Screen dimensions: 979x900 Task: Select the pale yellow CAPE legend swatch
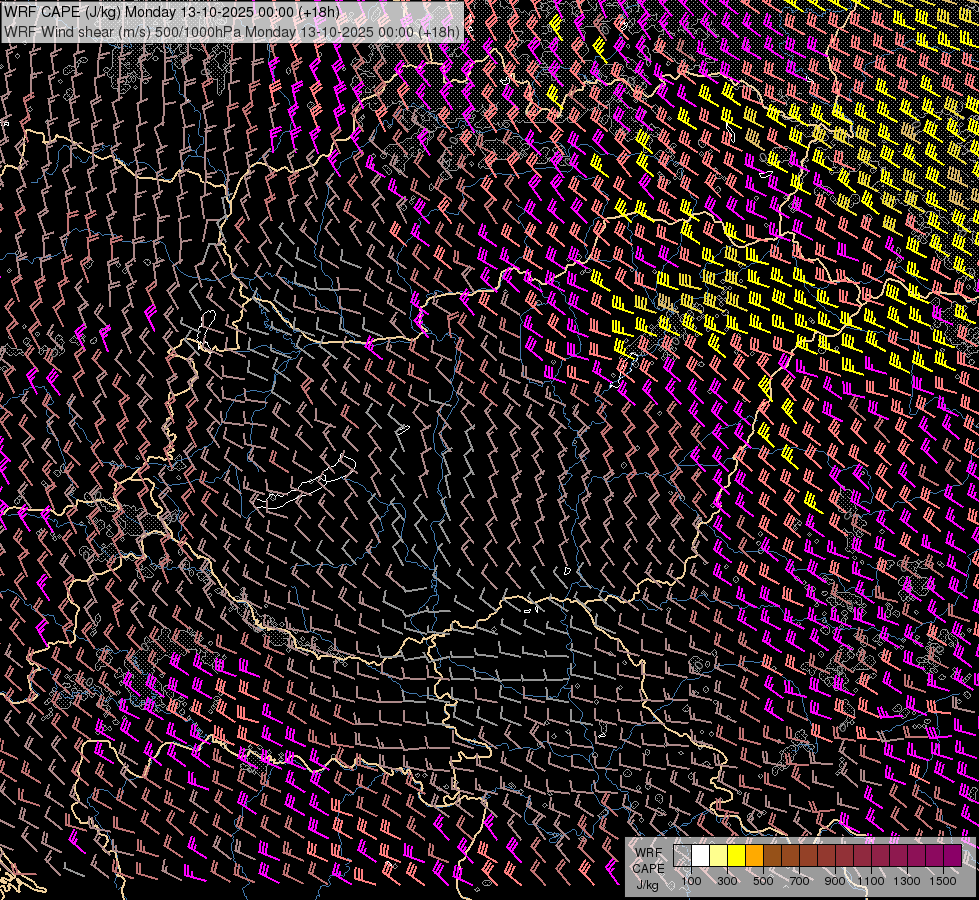718,856
